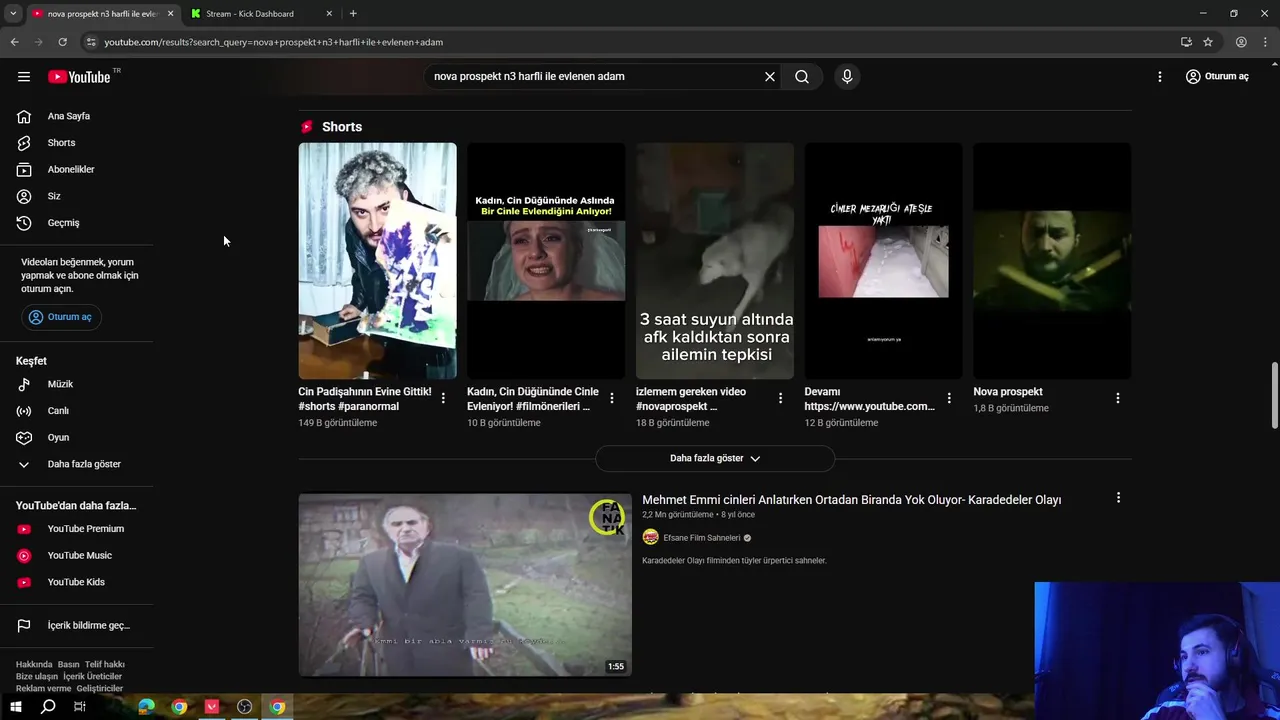Open Windows Start menu
This screenshot has width=1280, height=720.
(15, 707)
